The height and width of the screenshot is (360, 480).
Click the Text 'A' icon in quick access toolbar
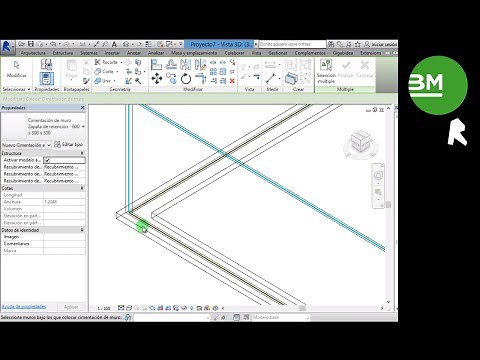pos(114,44)
